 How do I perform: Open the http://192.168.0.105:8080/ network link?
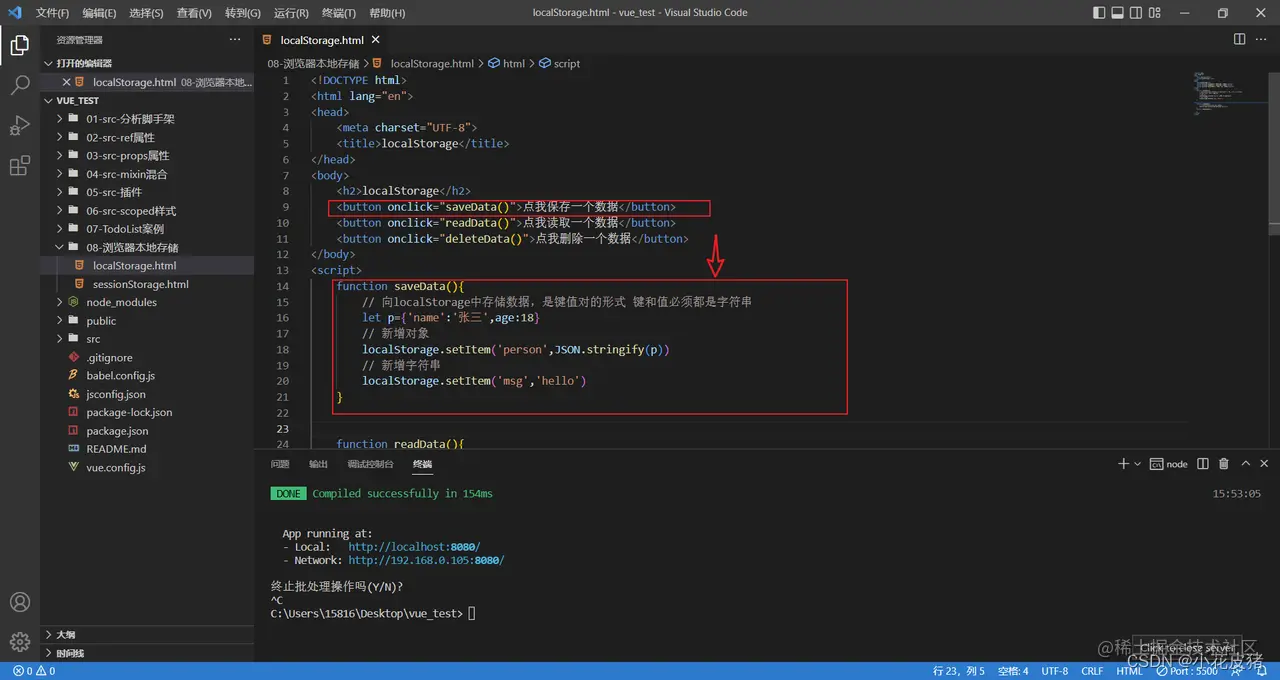click(x=426, y=561)
